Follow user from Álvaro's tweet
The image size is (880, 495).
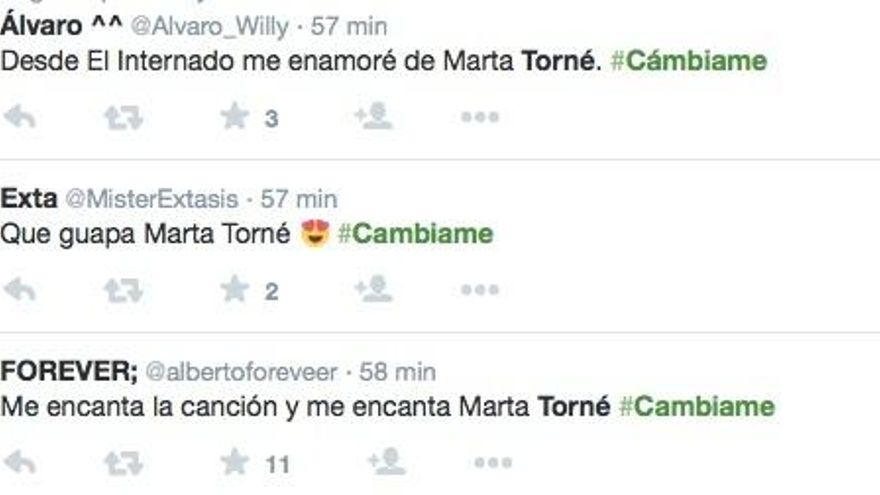click(372, 118)
